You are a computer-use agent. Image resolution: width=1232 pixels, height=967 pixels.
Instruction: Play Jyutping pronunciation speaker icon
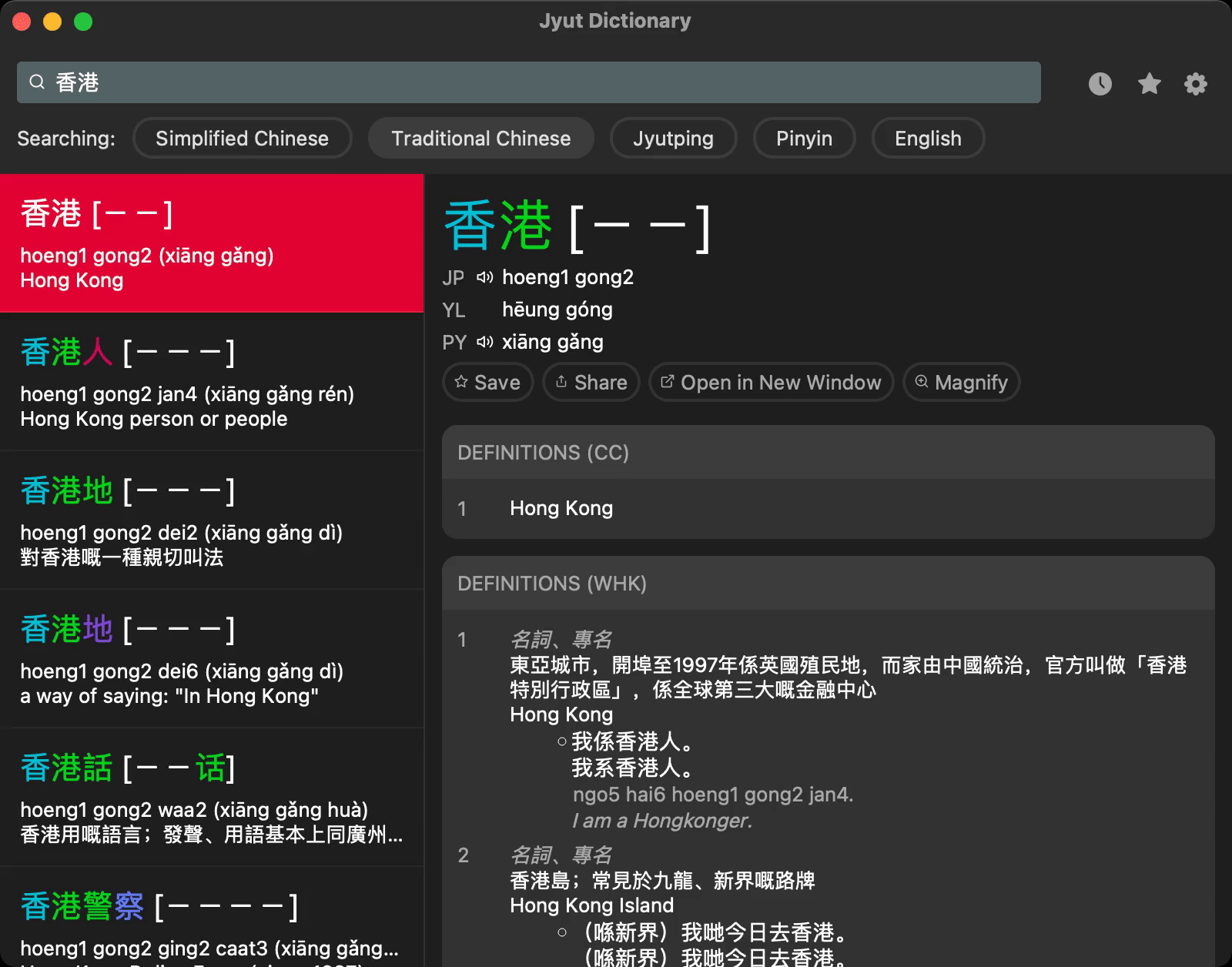pyautogui.click(x=484, y=277)
